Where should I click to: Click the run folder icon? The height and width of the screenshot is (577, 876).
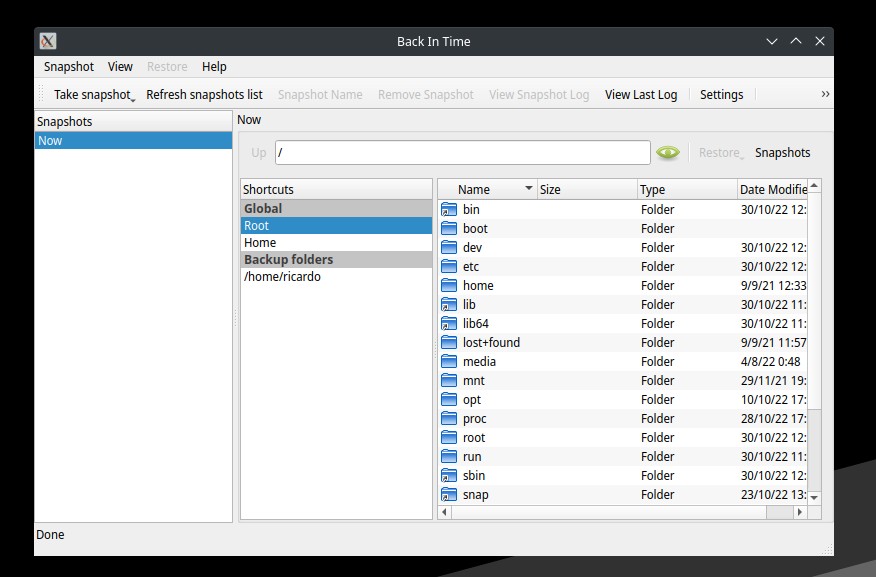pos(449,456)
